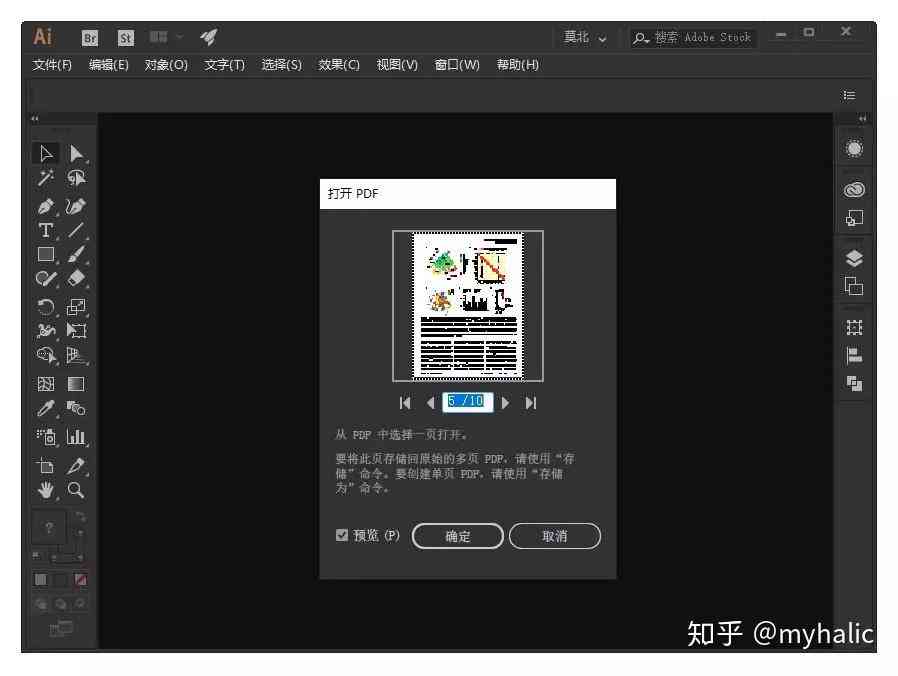Open the 效果(C) menu
The width and height of the screenshot is (898, 676).
click(x=339, y=65)
